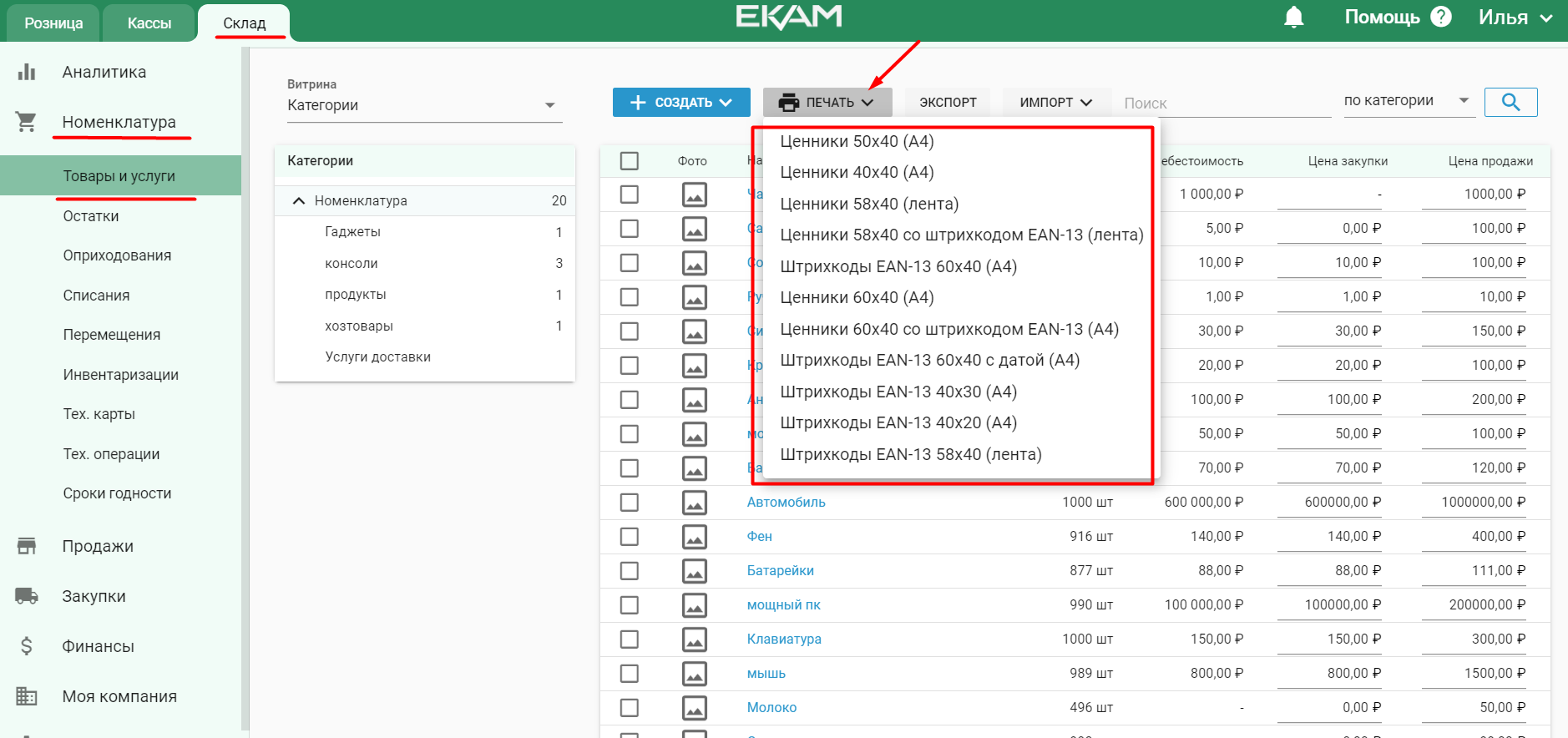
Task: Edit Цена продажи for Автомобиль
Action: 1474,503
